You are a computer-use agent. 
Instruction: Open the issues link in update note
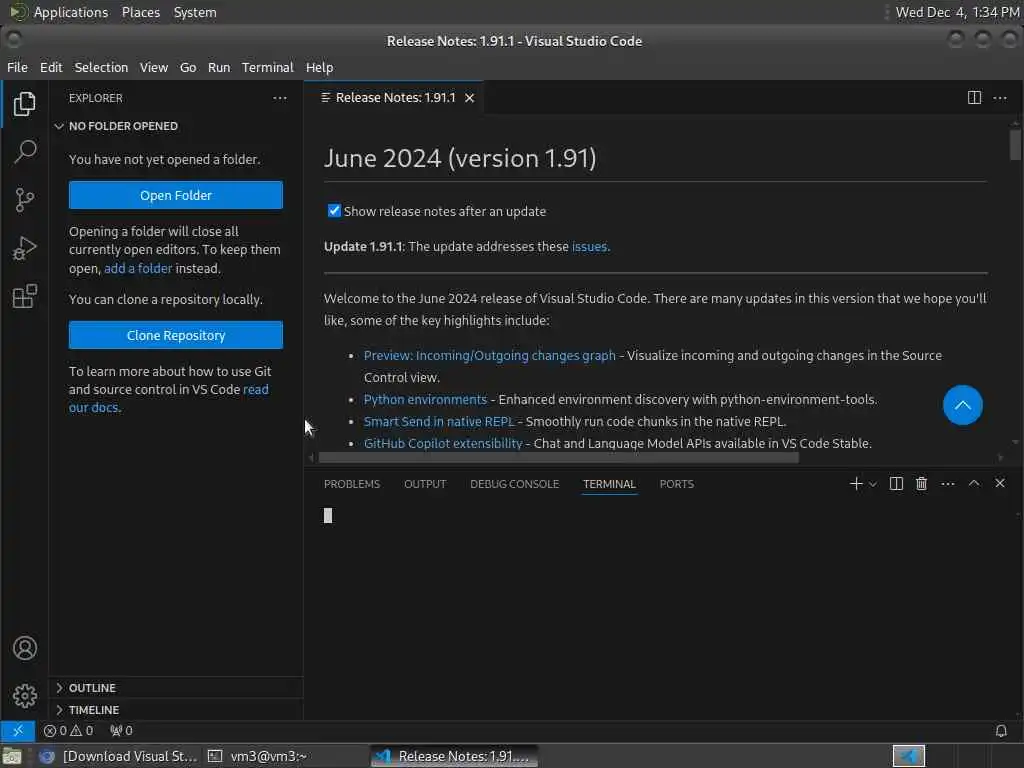point(589,247)
